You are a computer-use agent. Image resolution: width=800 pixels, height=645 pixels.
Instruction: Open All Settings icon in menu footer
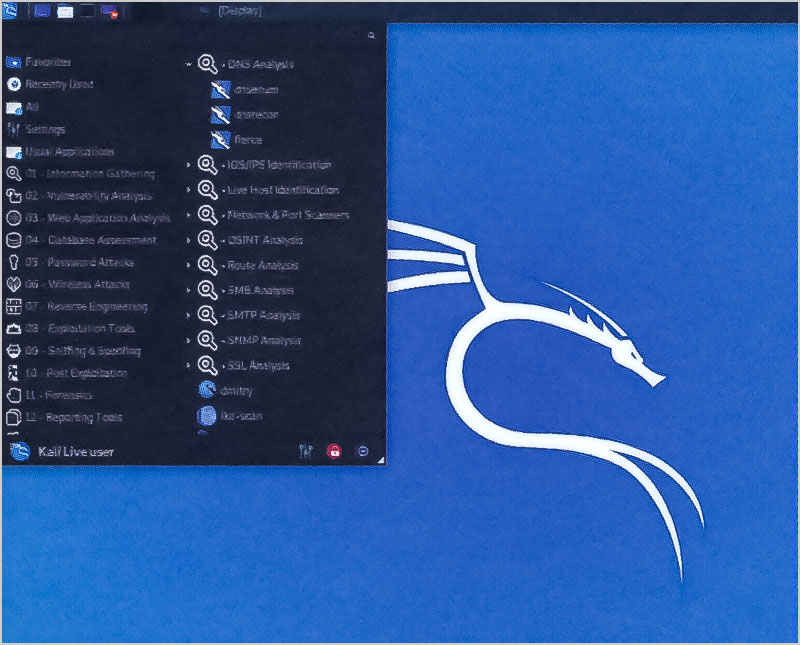[306, 451]
